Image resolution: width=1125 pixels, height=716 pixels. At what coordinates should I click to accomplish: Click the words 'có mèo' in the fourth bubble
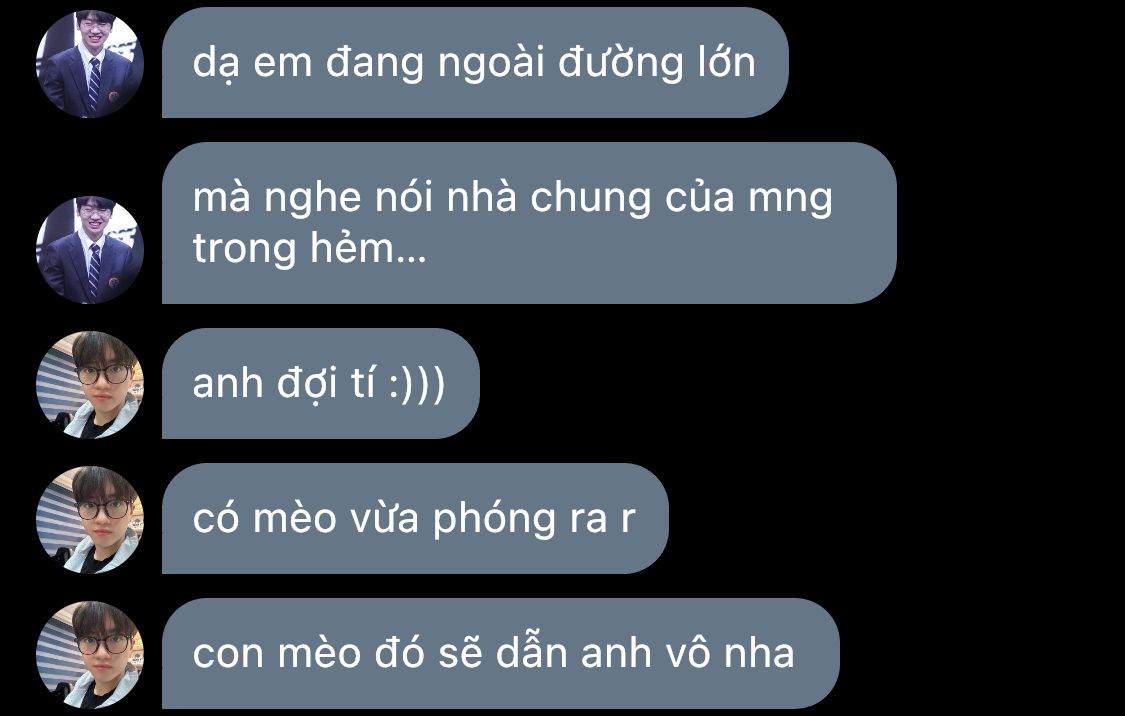[264, 518]
